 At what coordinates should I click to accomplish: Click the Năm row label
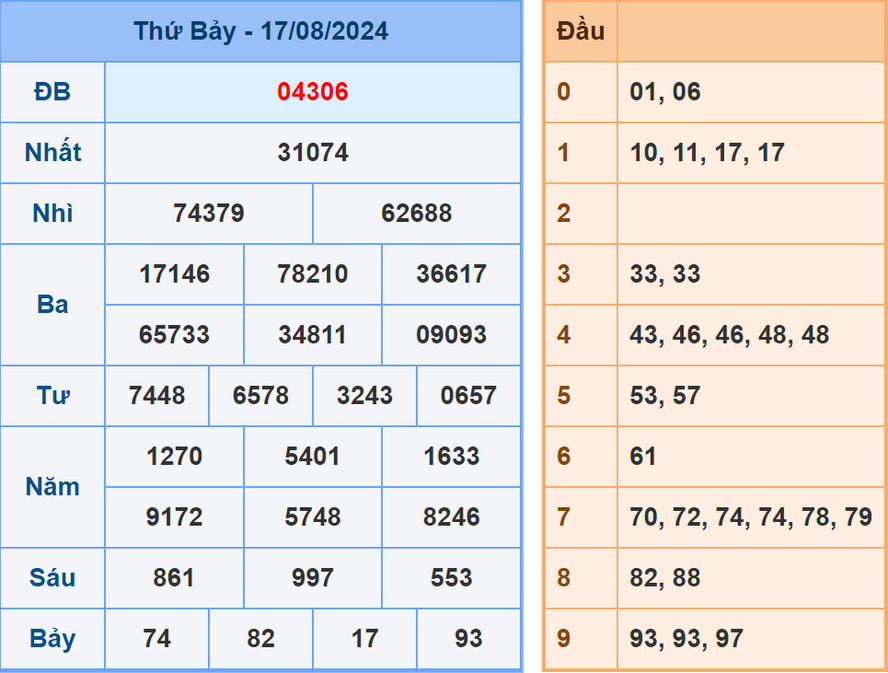52,487
